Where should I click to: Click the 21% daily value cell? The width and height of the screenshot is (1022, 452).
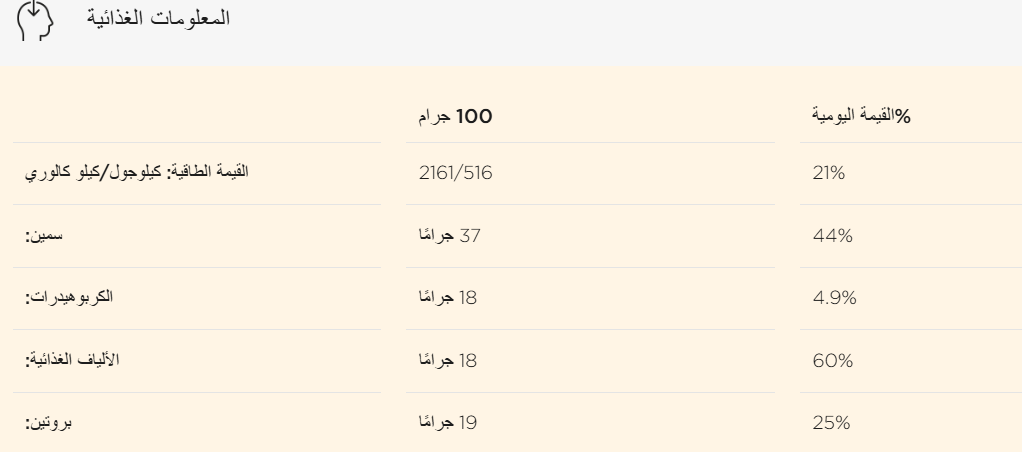click(x=828, y=173)
